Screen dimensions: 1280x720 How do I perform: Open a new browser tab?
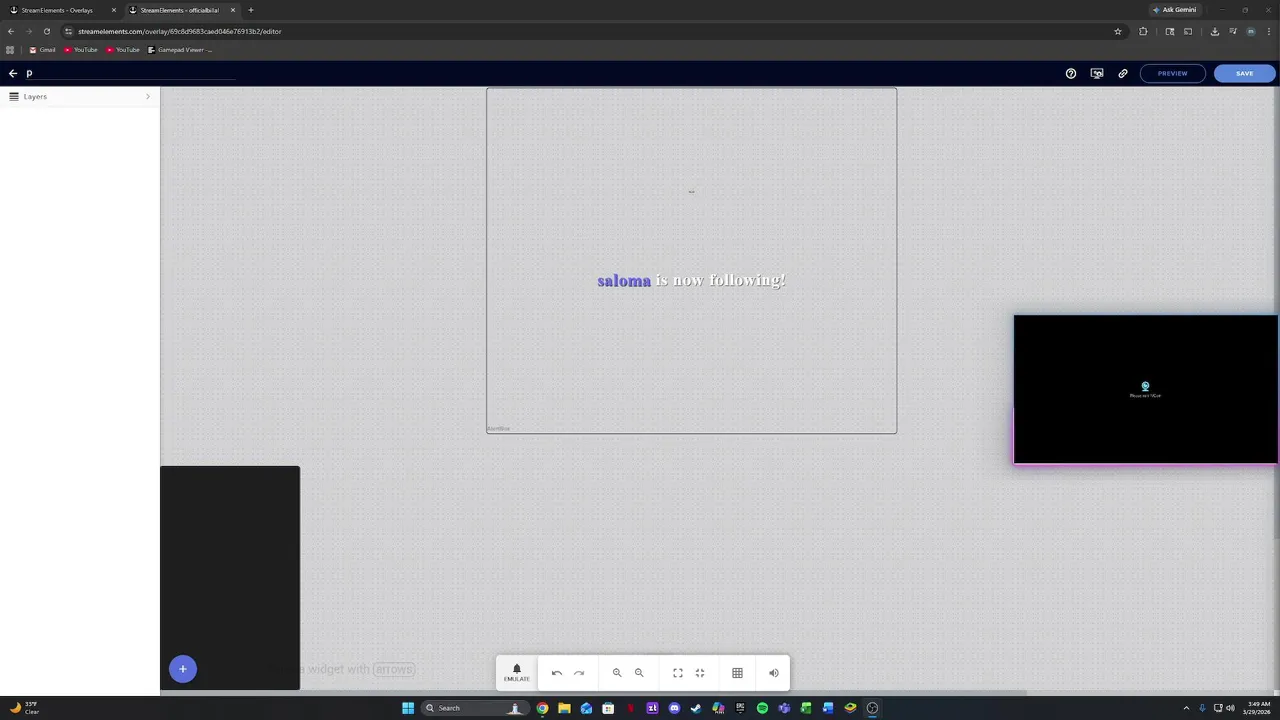[251, 10]
